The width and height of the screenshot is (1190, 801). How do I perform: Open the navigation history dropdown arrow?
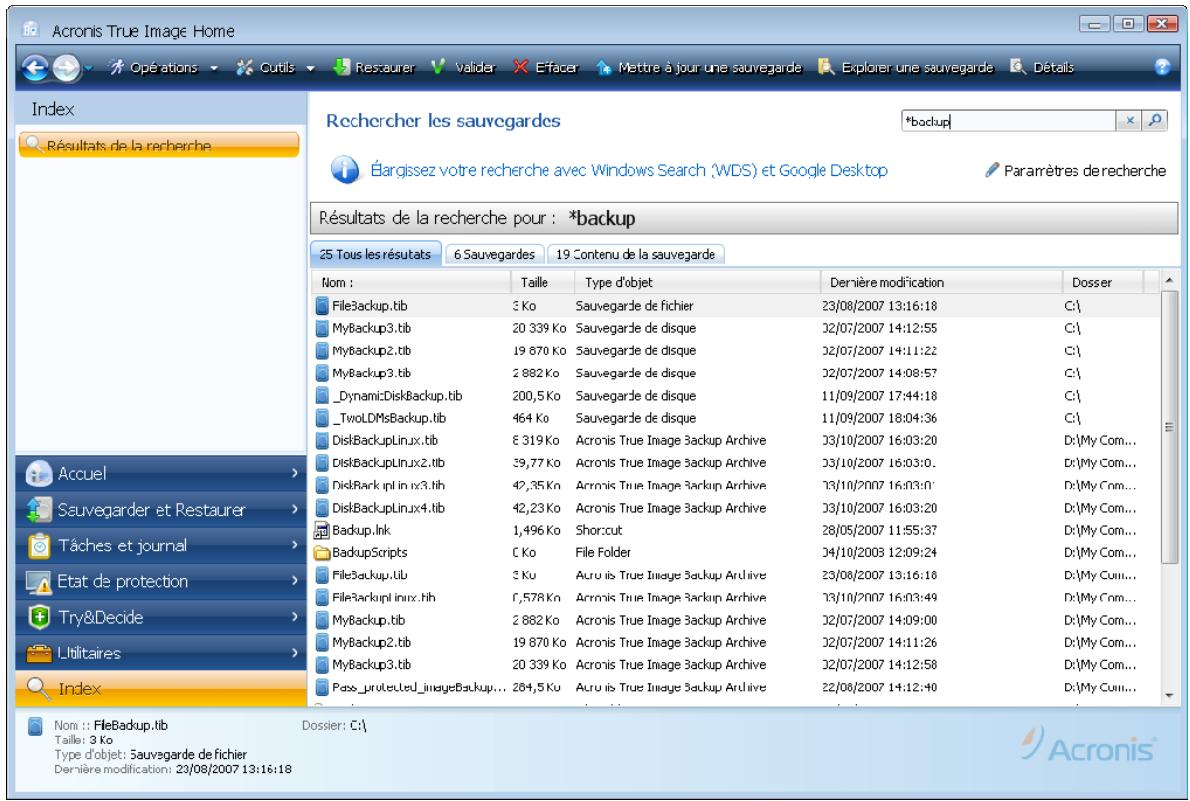(89, 68)
